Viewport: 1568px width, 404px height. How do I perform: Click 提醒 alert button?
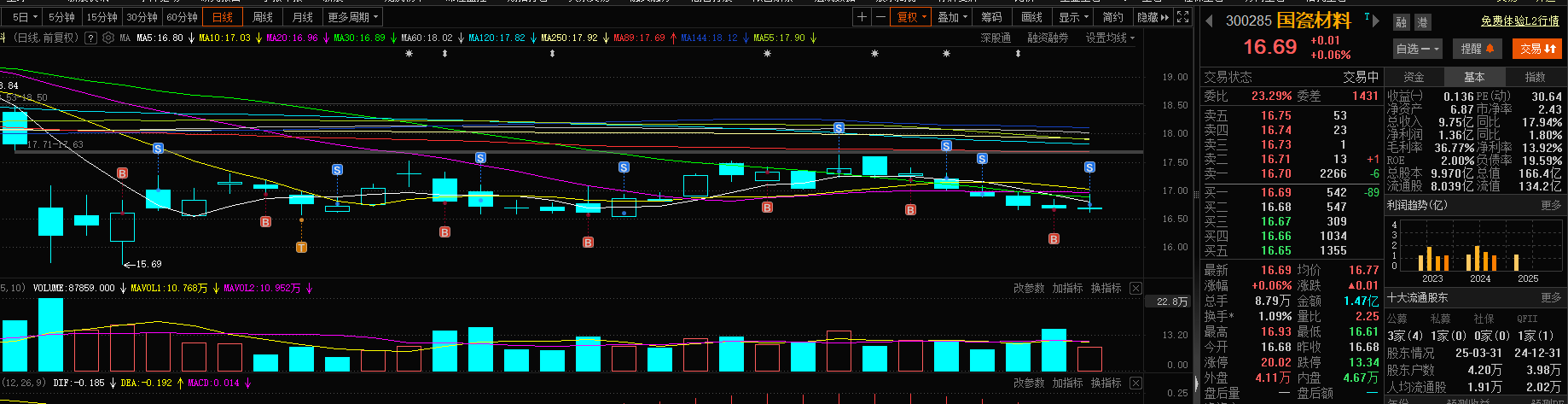coord(1476,49)
